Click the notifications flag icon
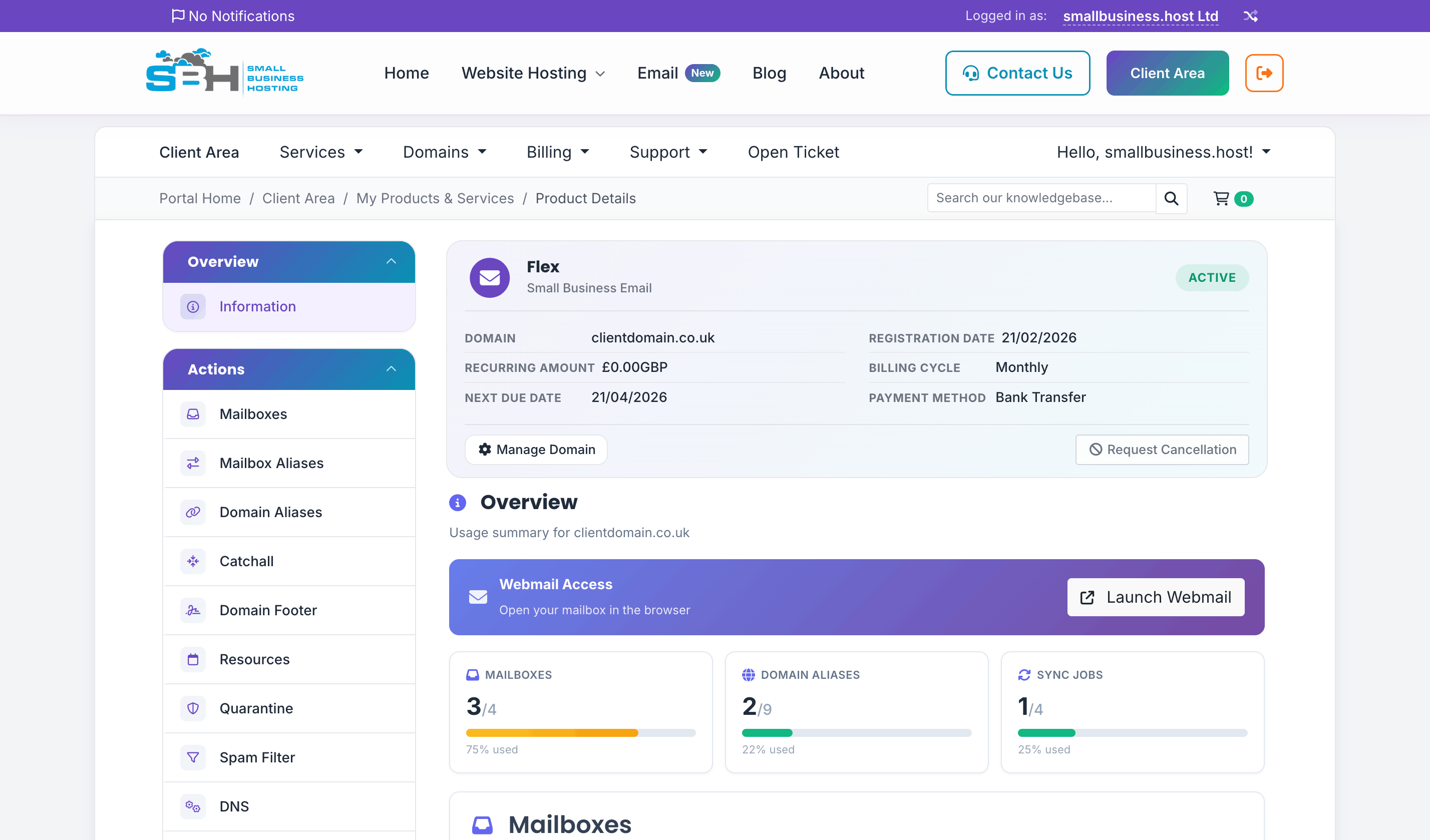Viewport: 1430px width, 840px height. pyautogui.click(x=178, y=16)
